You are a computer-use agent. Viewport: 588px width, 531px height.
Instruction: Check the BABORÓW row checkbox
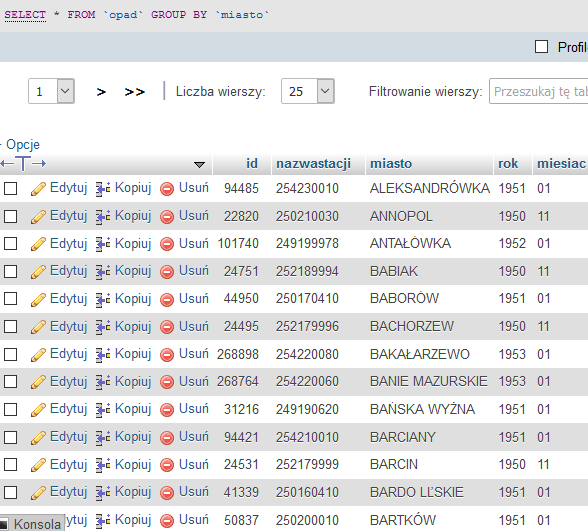[10, 299]
